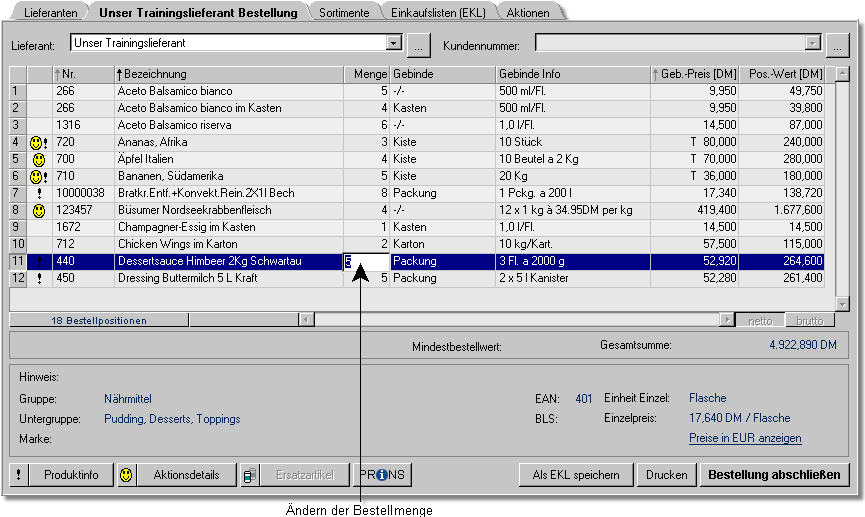This screenshot has height=517, width=865.
Task: Follow the Preise in EUR anzeigen link
Action: click(x=745, y=438)
